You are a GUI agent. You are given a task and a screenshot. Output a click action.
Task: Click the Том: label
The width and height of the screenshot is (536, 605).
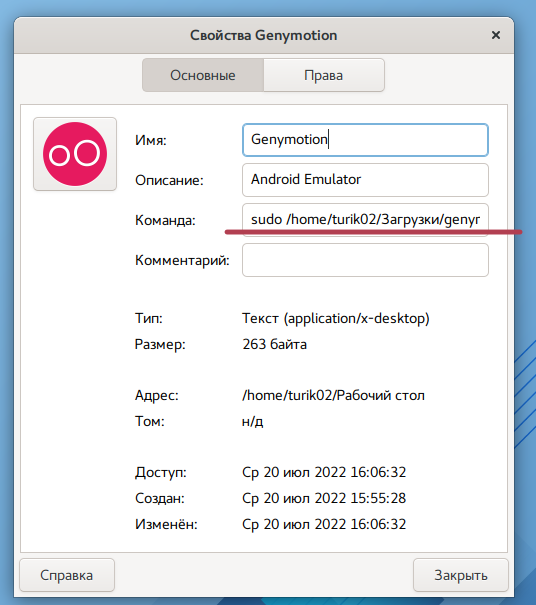150,421
